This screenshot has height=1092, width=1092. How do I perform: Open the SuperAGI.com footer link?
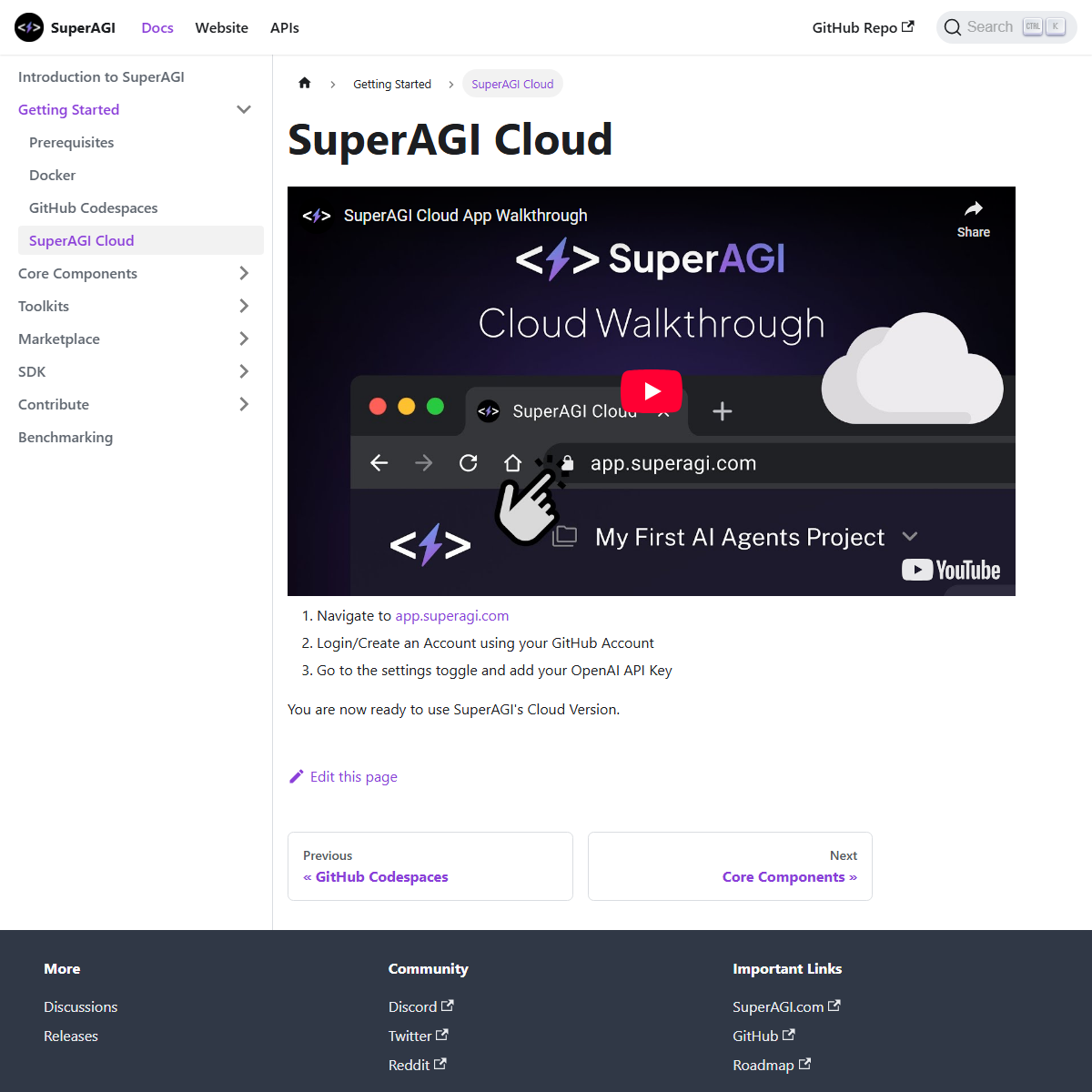click(786, 1006)
